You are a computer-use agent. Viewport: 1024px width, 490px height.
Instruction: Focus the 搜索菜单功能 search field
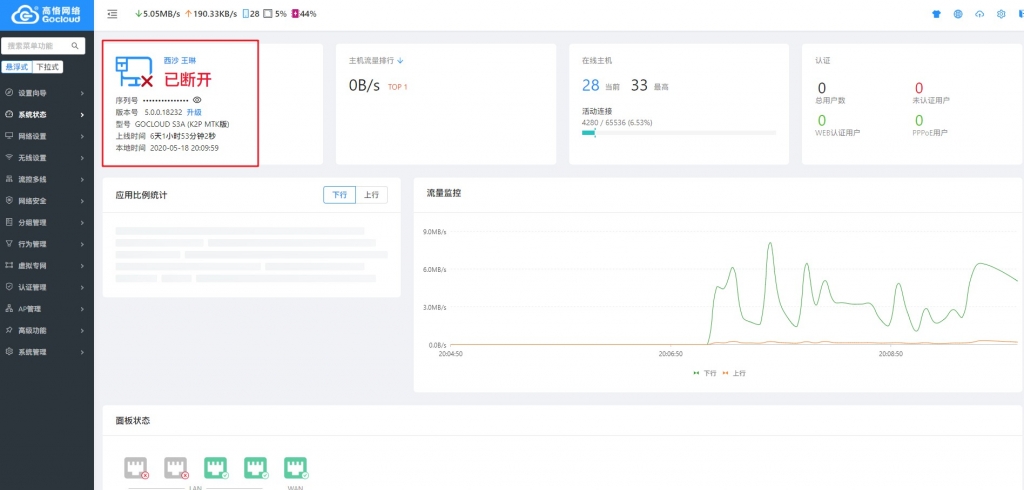pyautogui.click(x=44, y=46)
